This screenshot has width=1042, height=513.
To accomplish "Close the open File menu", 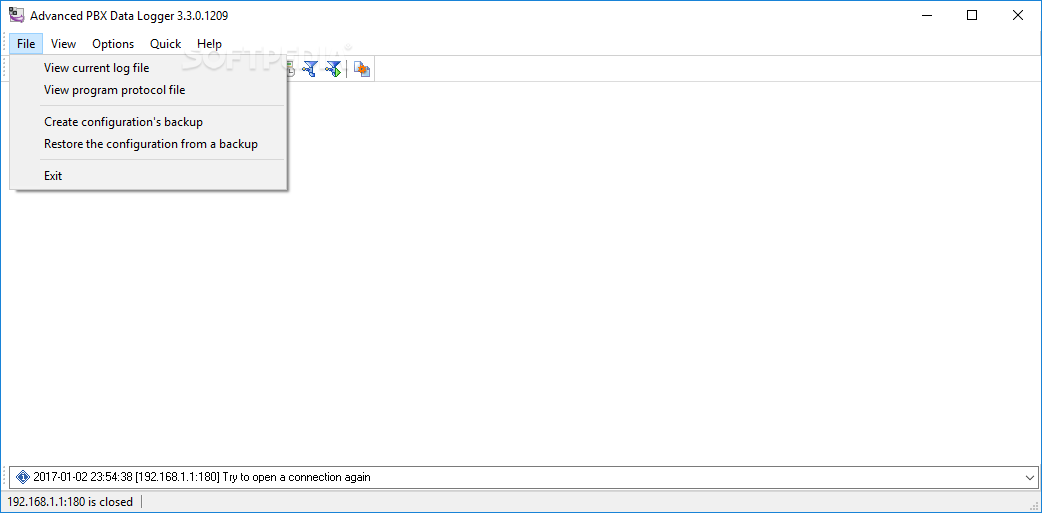I will [x=26, y=44].
